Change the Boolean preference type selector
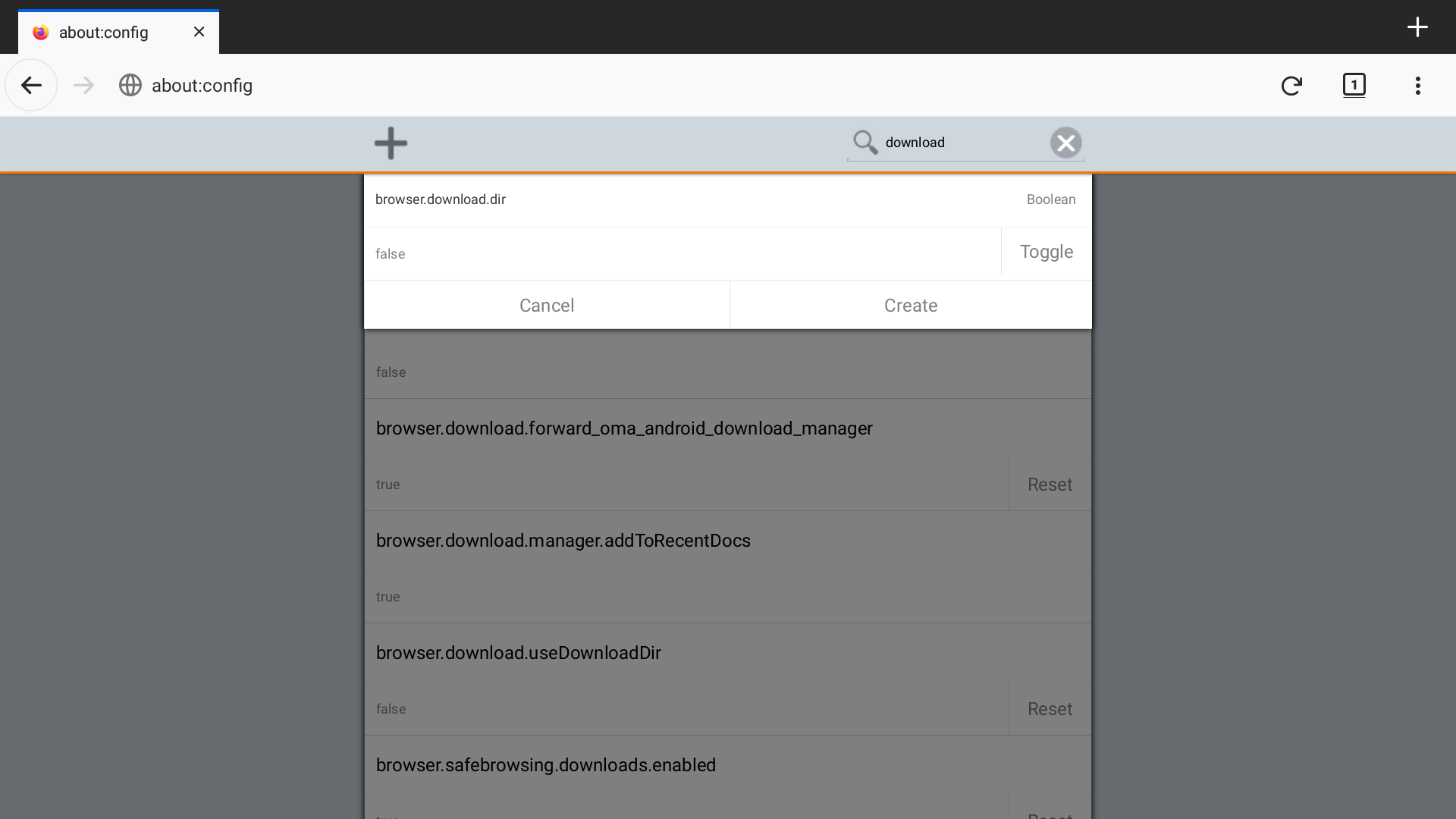The width and height of the screenshot is (1456, 819). click(x=1050, y=199)
